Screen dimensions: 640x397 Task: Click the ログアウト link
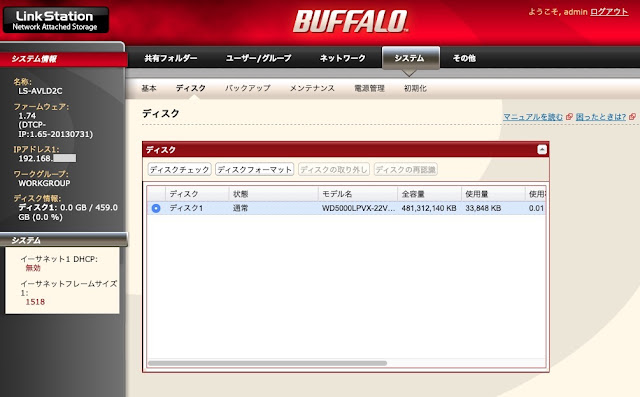[x=609, y=12]
